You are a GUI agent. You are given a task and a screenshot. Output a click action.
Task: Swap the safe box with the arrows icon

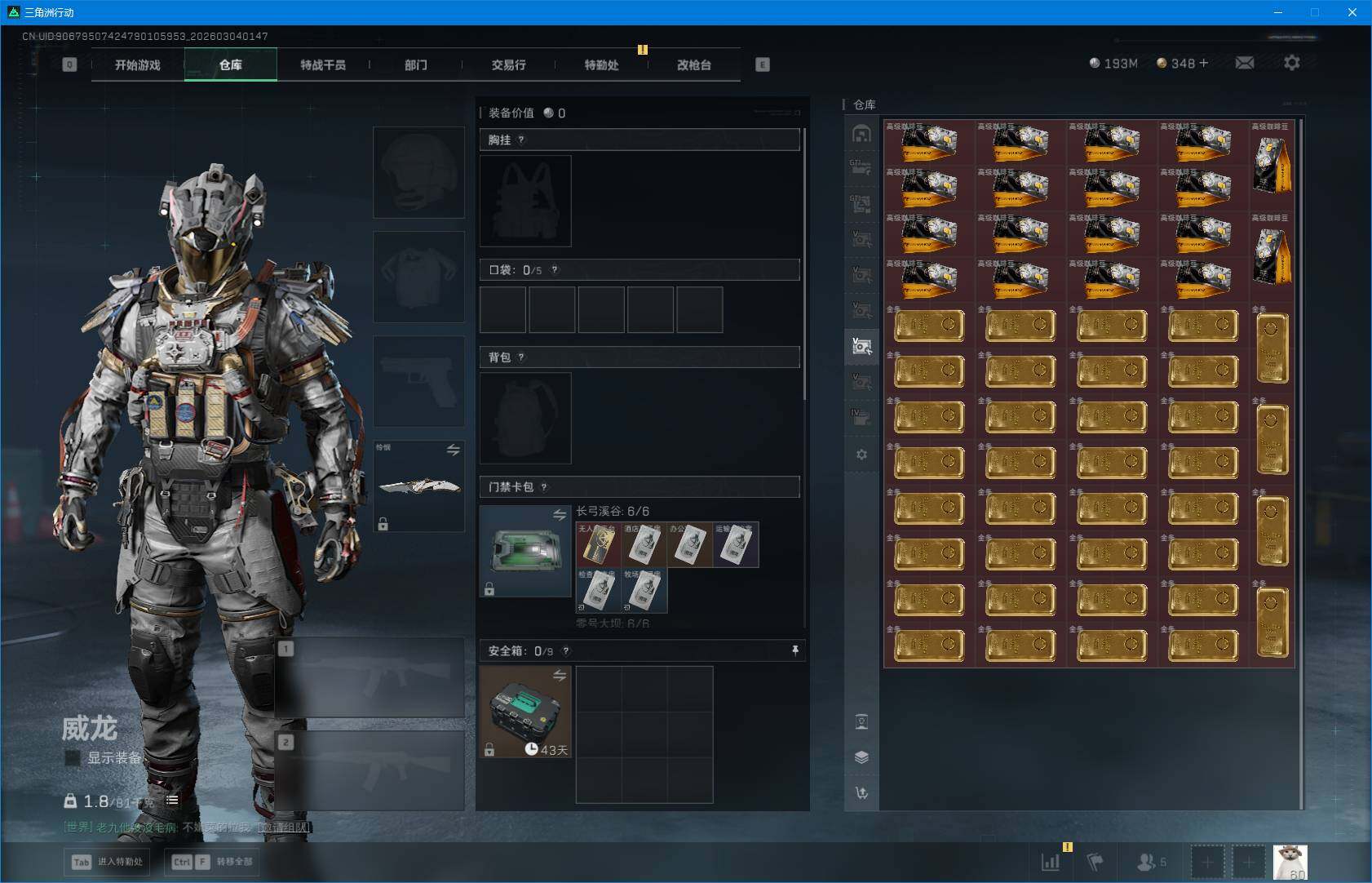point(560,676)
